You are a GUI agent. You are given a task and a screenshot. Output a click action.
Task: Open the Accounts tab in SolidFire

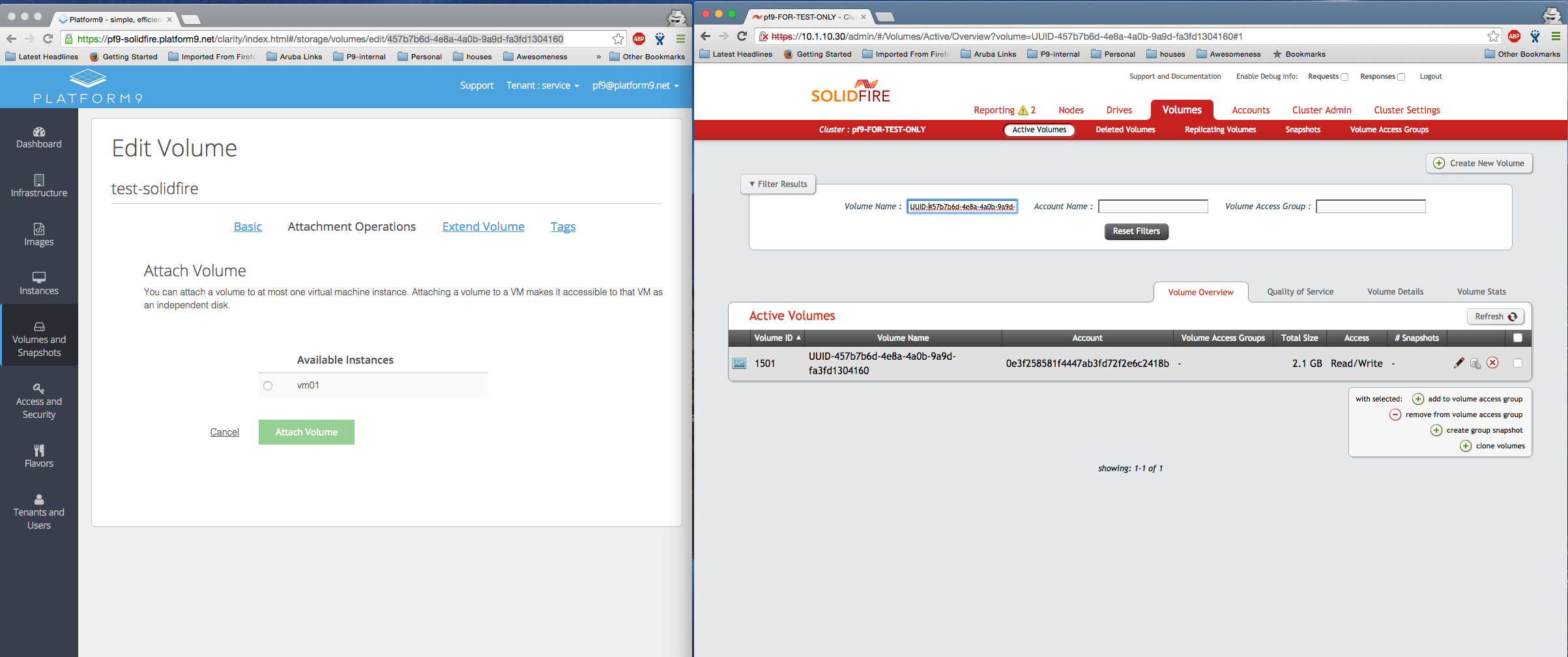1251,110
